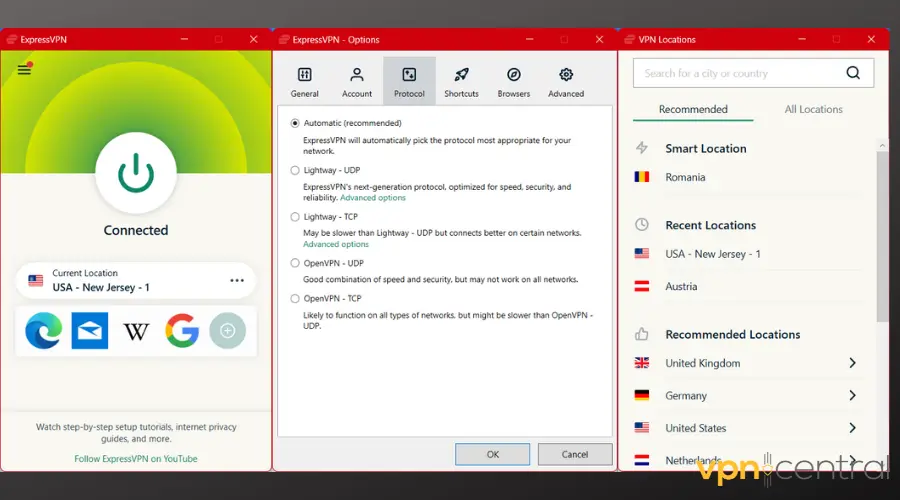Screen dimensions: 900x500
Task: Click the power button to disconnect VPN
Action: click(x=136, y=174)
